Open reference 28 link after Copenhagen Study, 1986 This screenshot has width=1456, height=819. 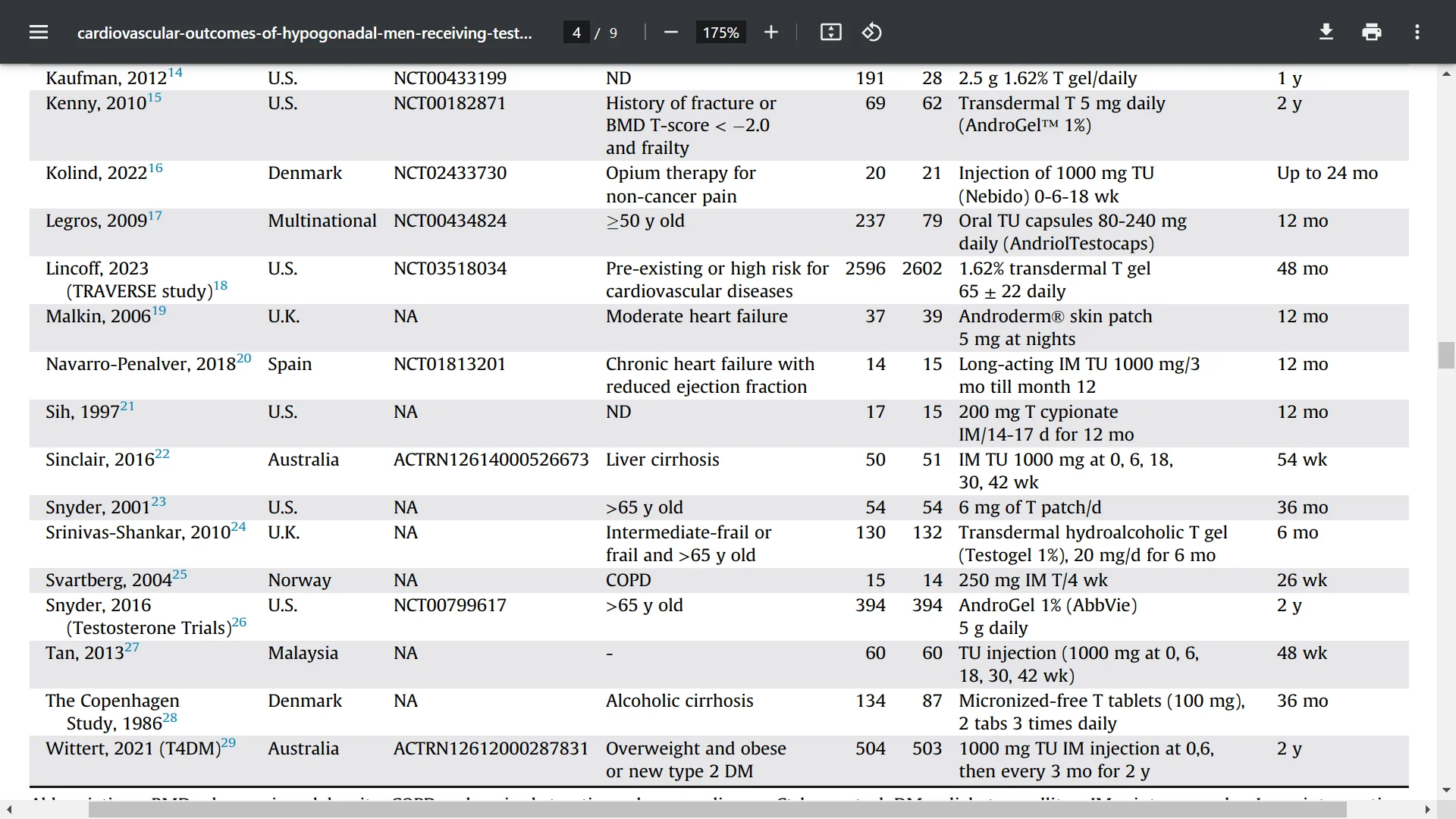pyautogui.click(x=170, y=718)
